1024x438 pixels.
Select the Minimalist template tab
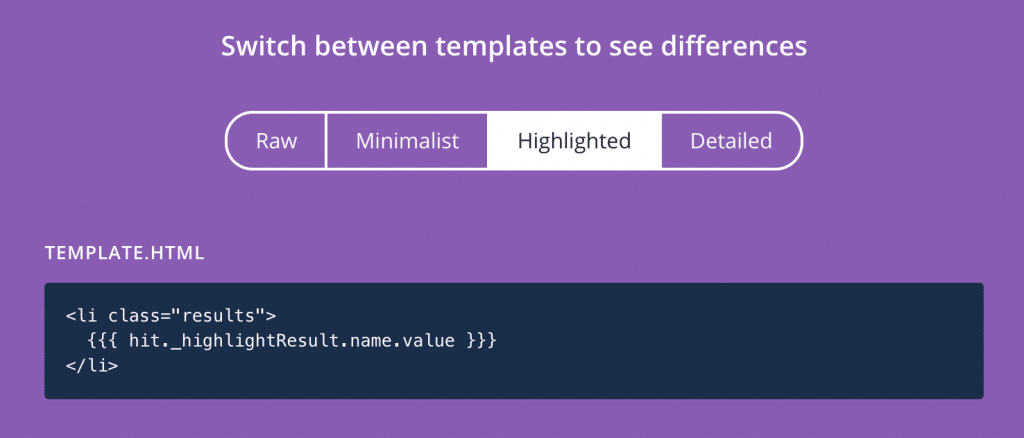click(x=407, y=141)
